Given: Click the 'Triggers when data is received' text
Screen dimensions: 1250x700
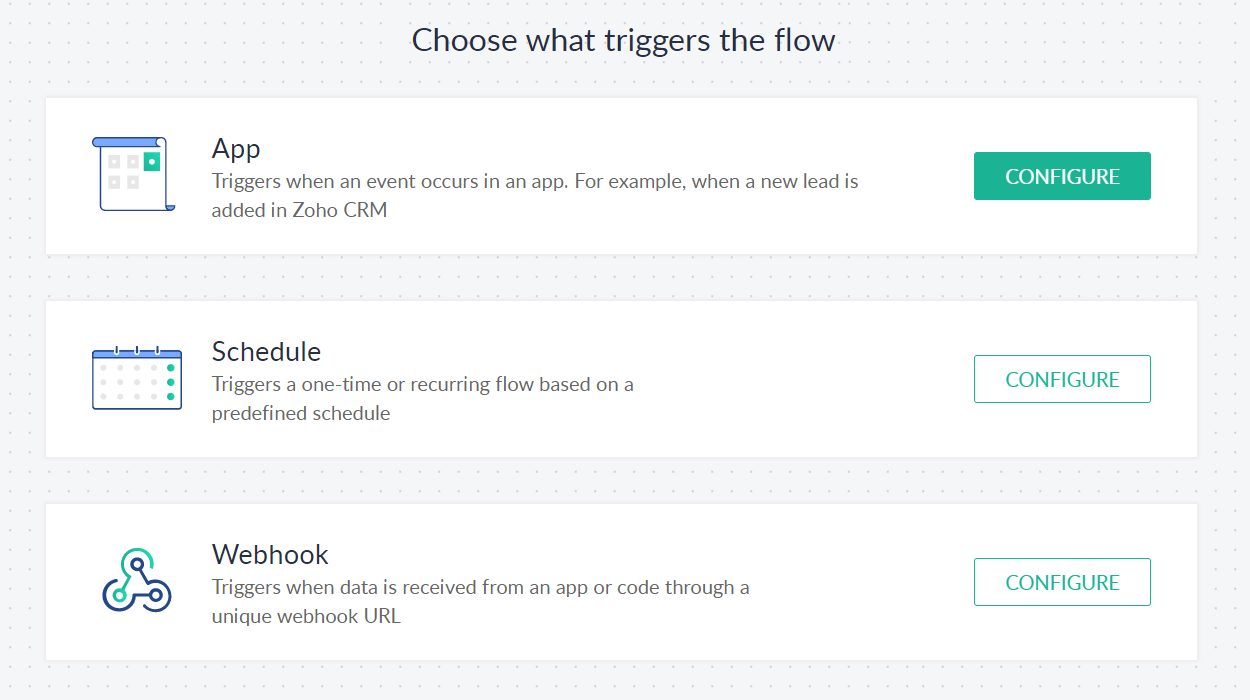Looking at the screenshot, I should [480, 587].
